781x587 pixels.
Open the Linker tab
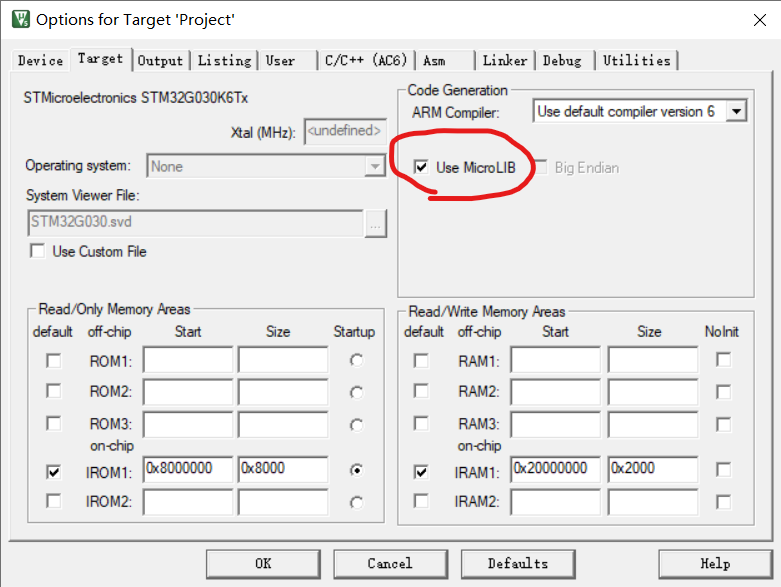click(505, 61)
